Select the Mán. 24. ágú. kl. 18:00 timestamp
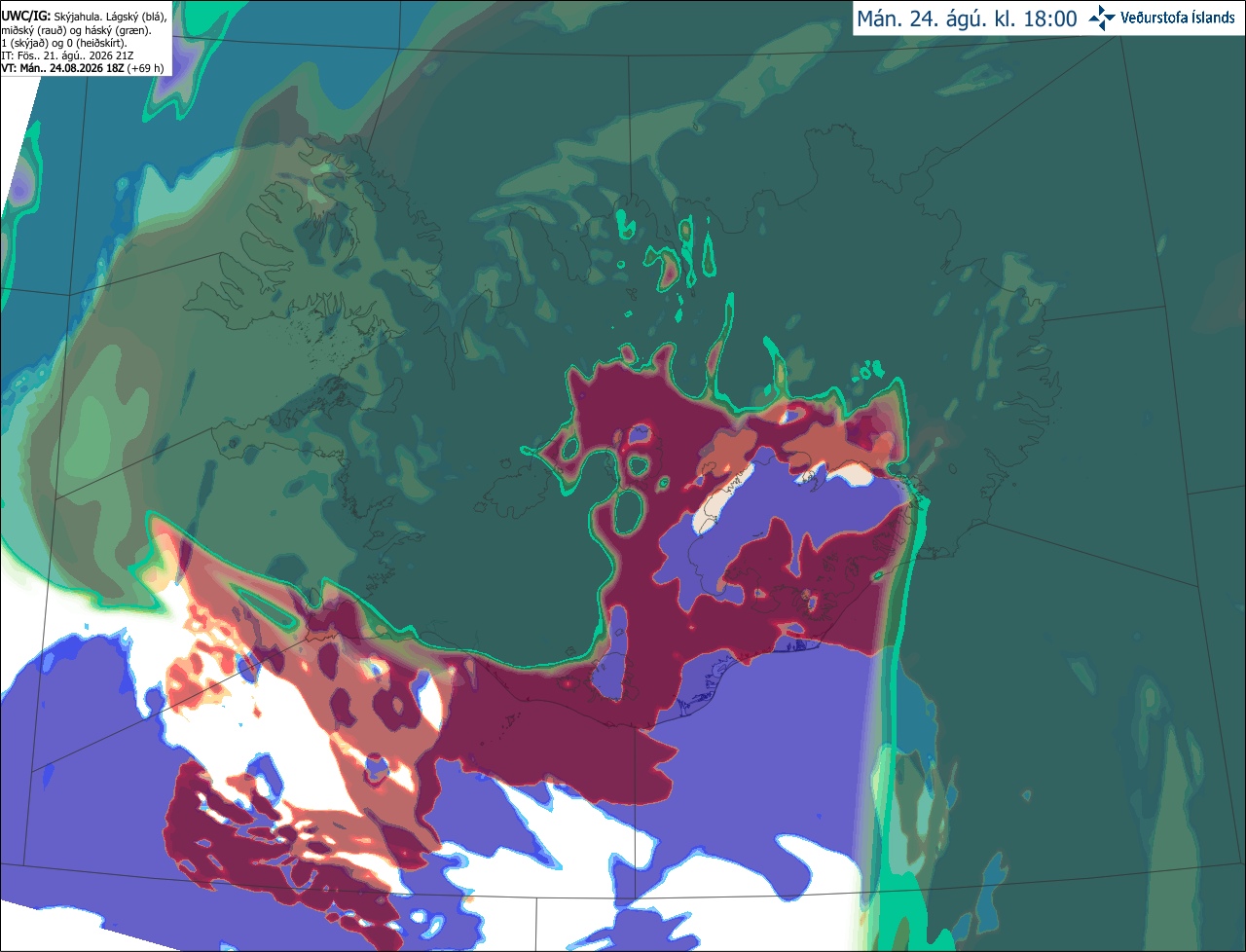1246x952 pixels. pyautogui.click(x=967, y=18)
